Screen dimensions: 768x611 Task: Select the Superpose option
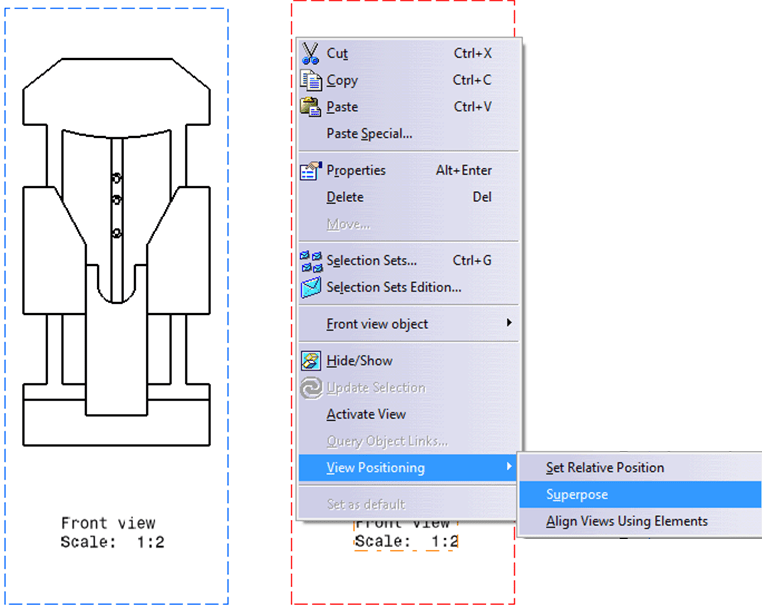[577, 494]
